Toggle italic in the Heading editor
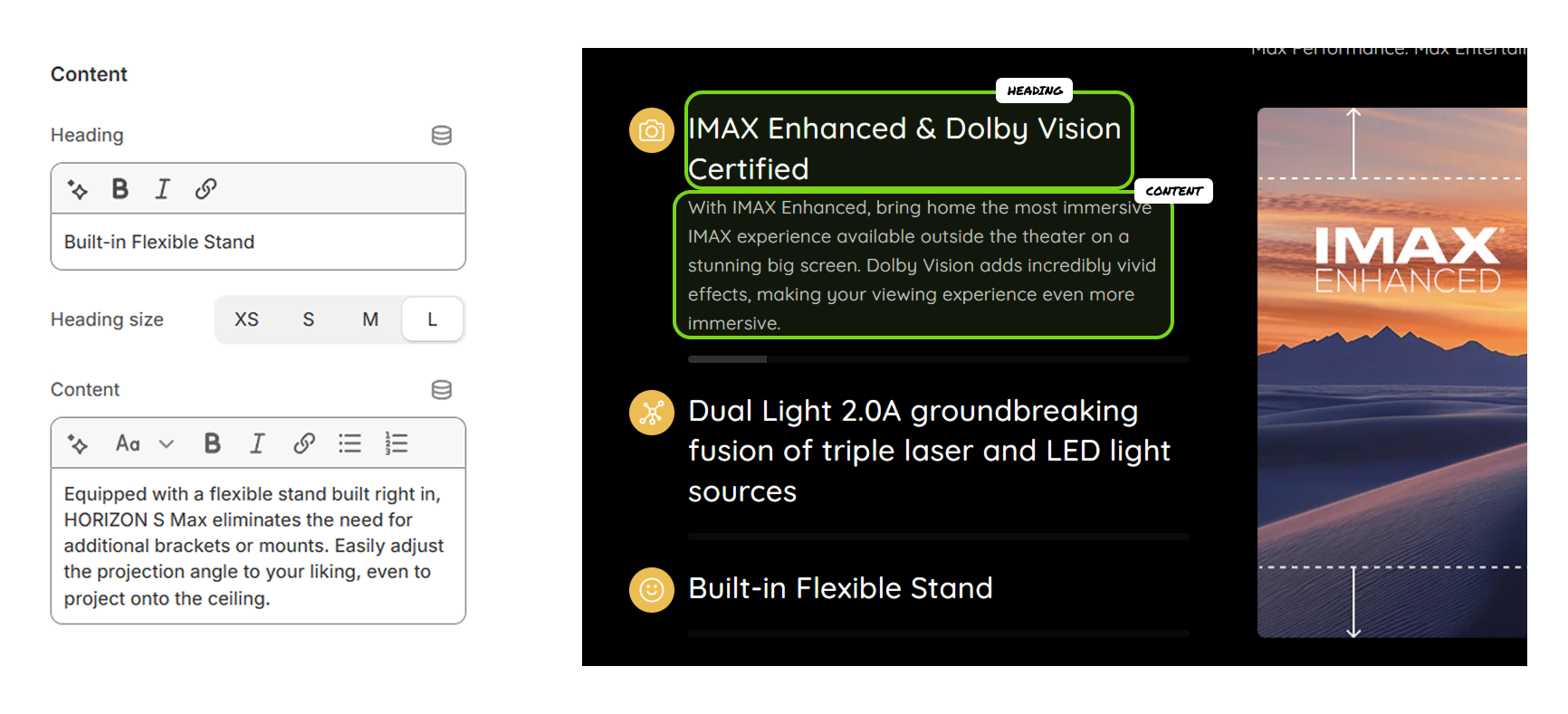 pyautogui.click(x=163, y=189)
